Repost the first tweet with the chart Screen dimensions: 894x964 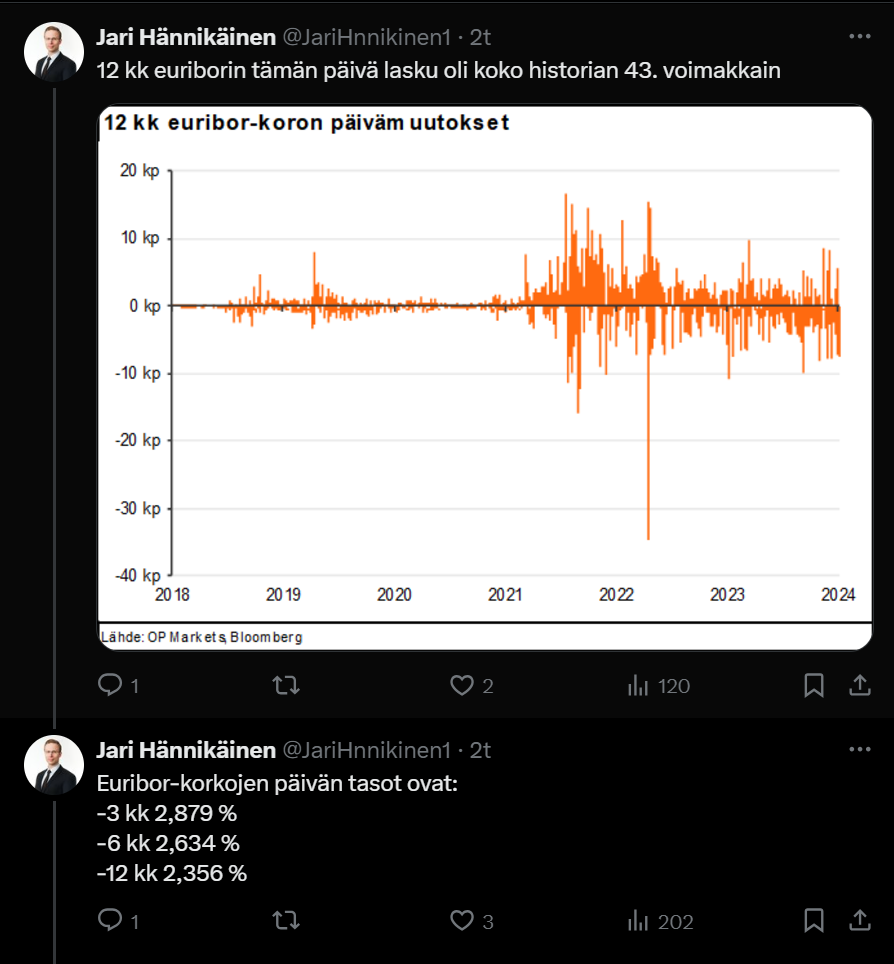click(286, 685)
